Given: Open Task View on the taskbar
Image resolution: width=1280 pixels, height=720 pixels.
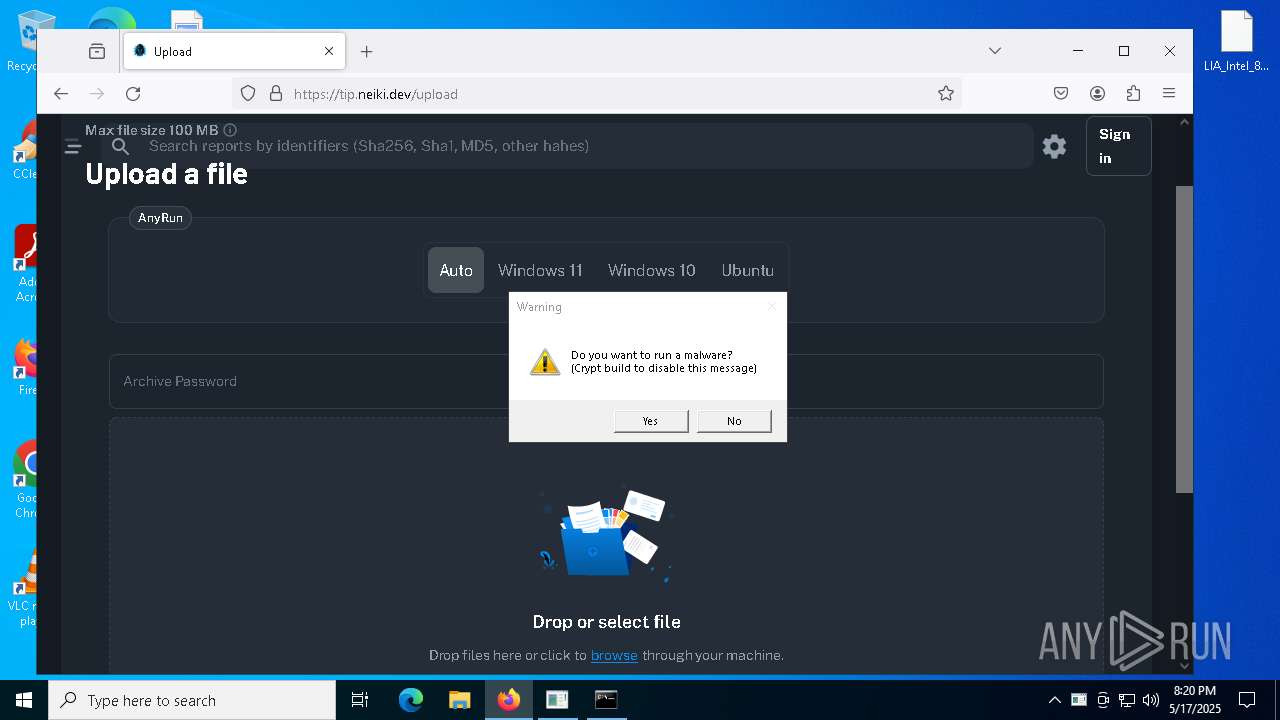Looking at the screenshot, I should (360, 700).
